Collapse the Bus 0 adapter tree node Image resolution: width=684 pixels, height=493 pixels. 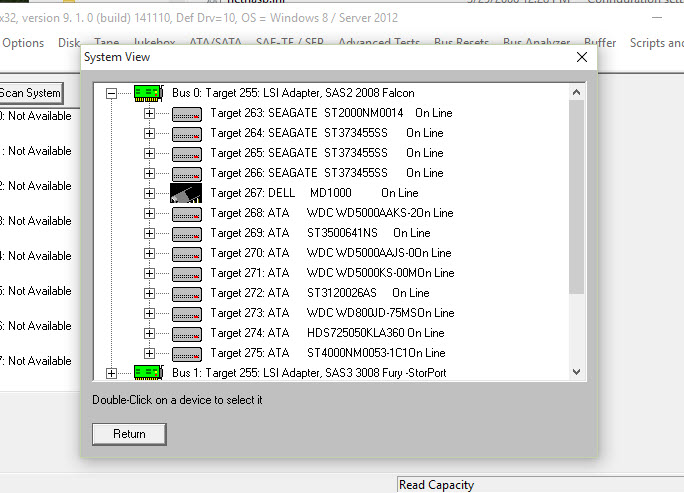click(x=111, y=93)
